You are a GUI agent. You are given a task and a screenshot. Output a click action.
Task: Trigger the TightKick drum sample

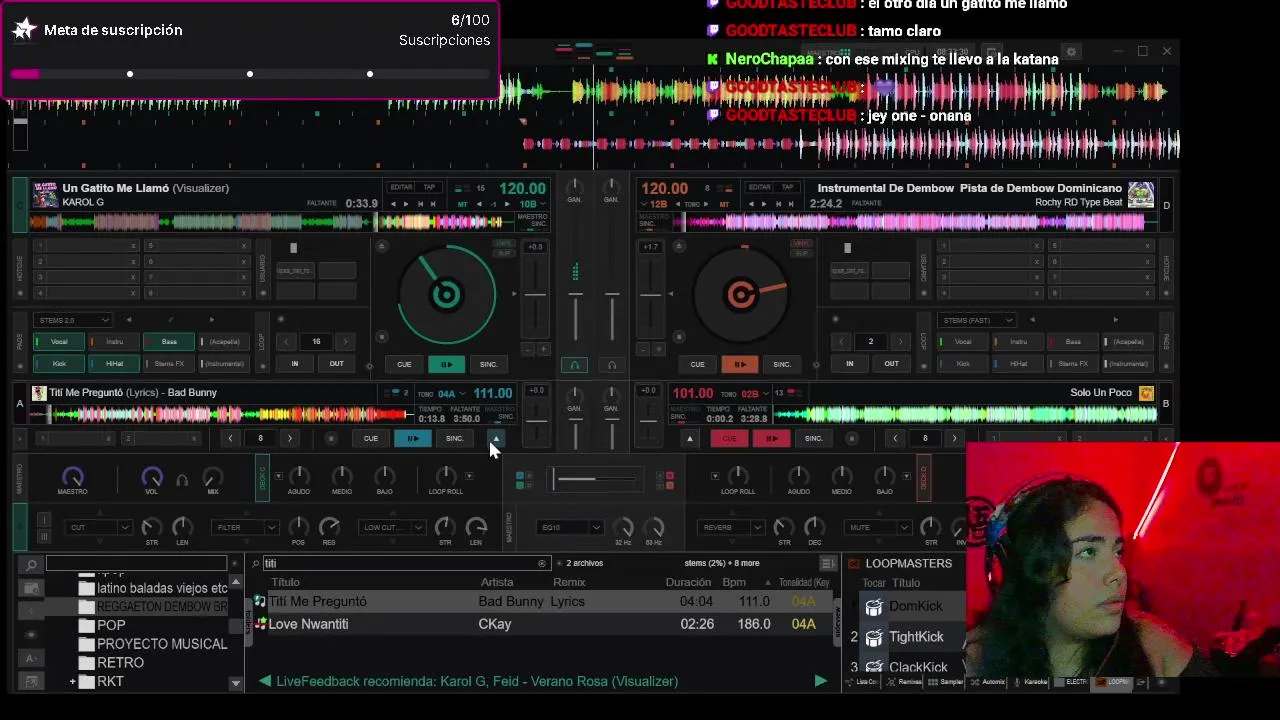[874, 636]
